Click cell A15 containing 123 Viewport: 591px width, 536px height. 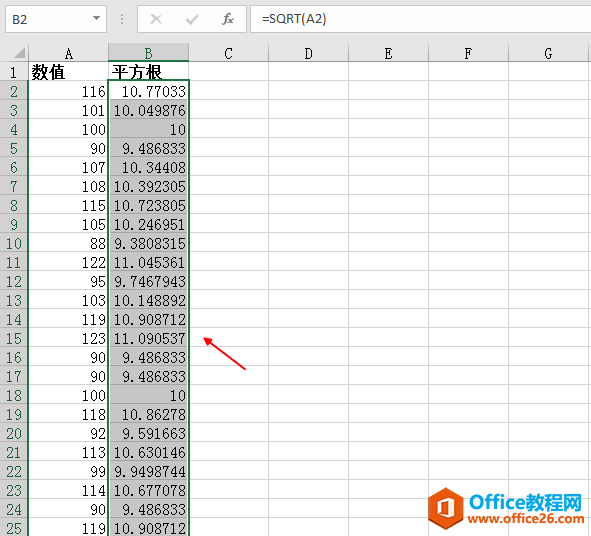tap(68, 338)
